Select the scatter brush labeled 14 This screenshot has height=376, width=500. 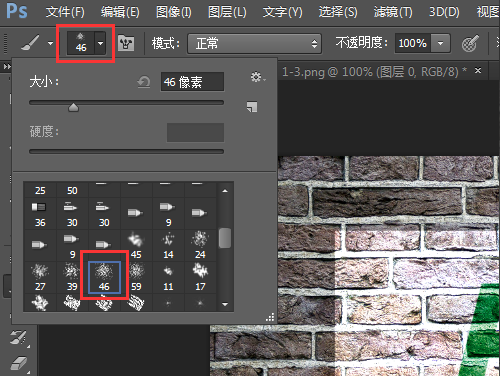(168, 246)
